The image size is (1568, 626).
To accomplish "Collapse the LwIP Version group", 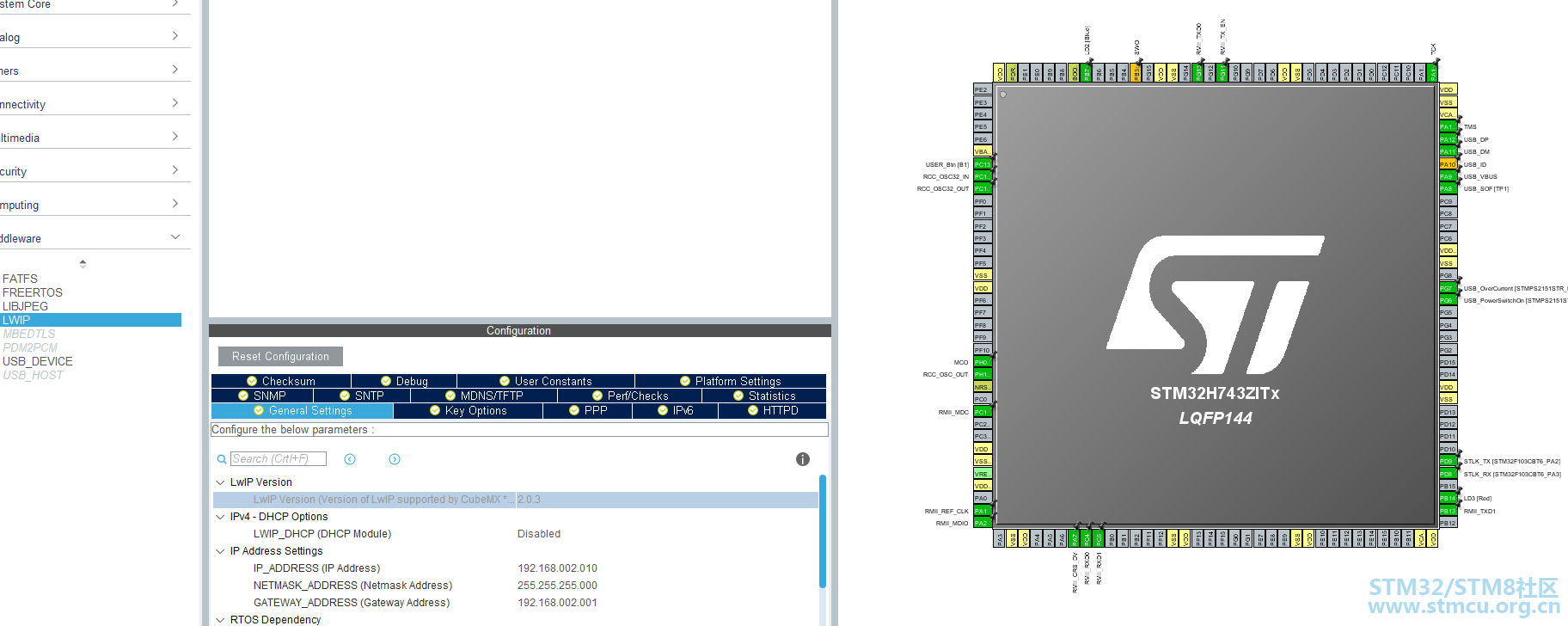I will (220, 482).
